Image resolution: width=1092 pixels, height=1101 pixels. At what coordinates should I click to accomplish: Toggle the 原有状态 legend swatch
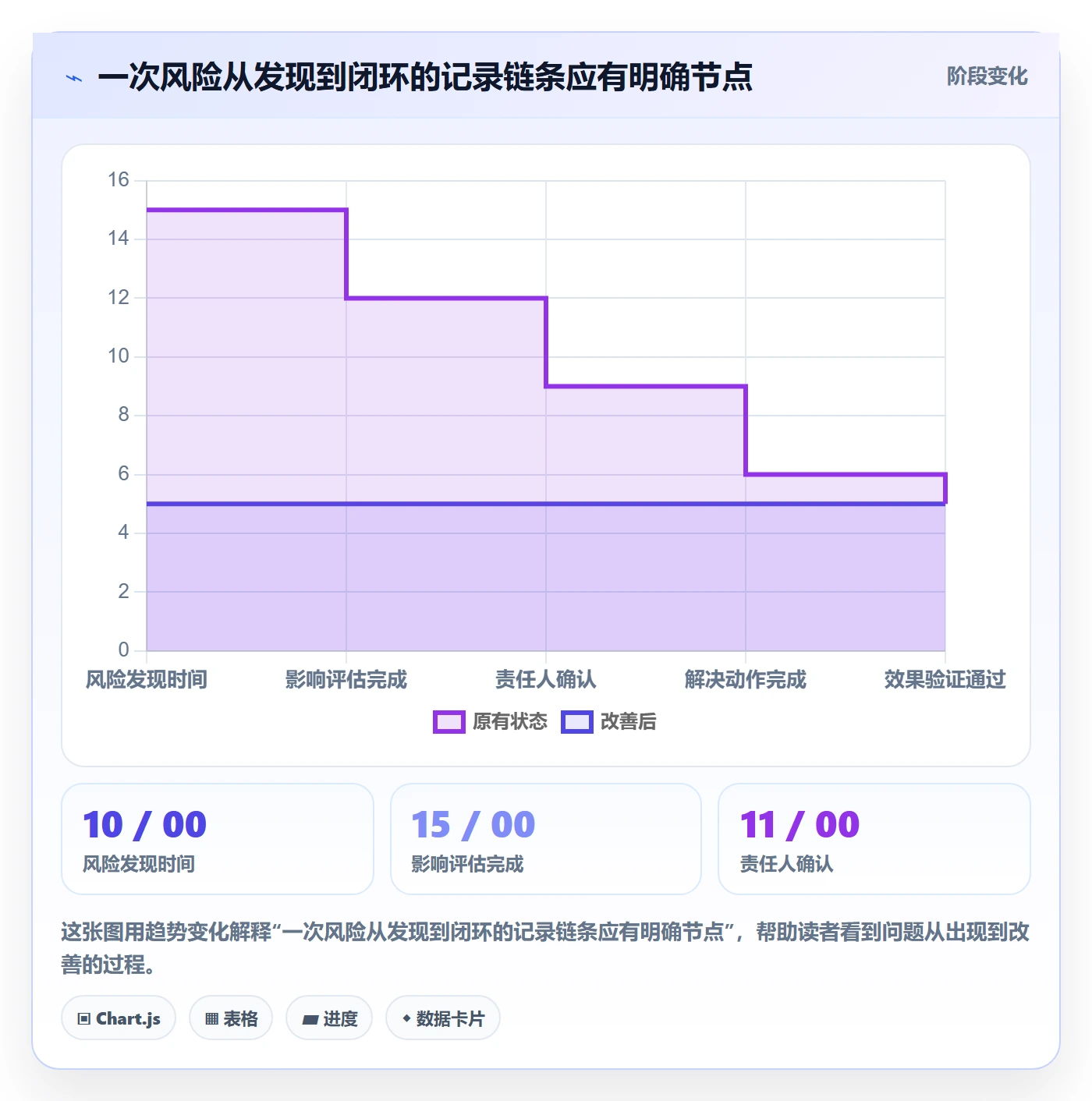click(449, 722)
